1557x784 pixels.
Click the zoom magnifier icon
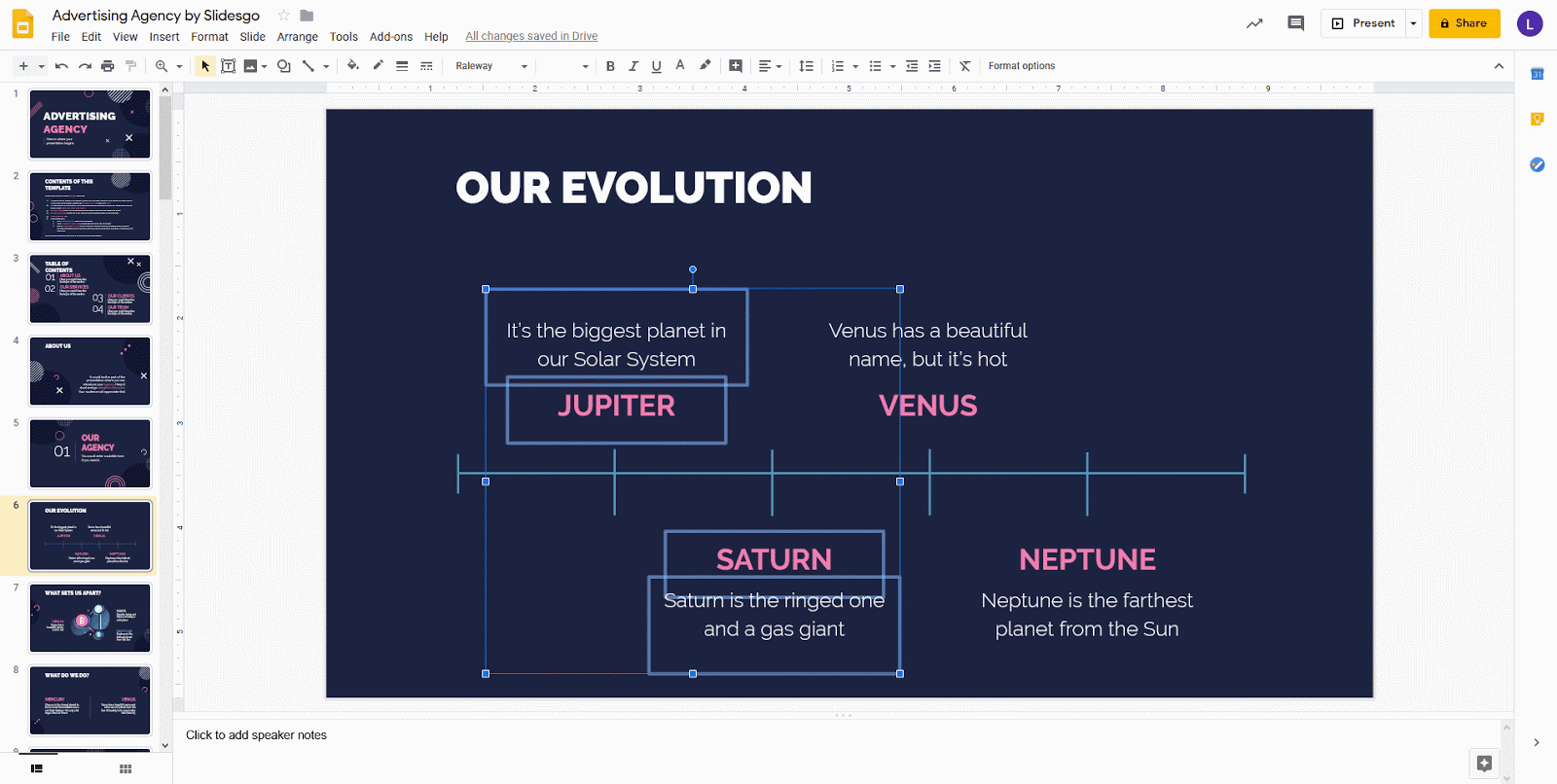point(162,66)
